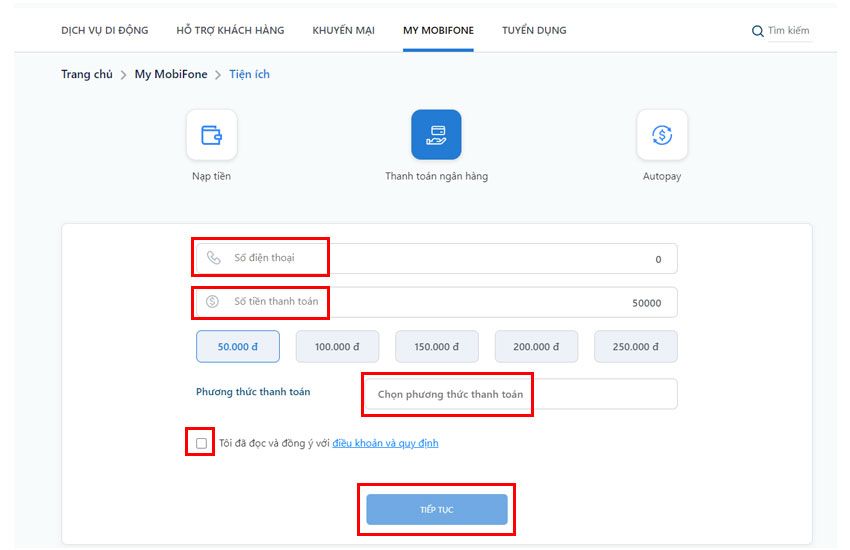Image resolution: width=850 pixels, height=550 pixels.
Task: Choose the 250.000 đ amount
Action: (x=636, y=347)
